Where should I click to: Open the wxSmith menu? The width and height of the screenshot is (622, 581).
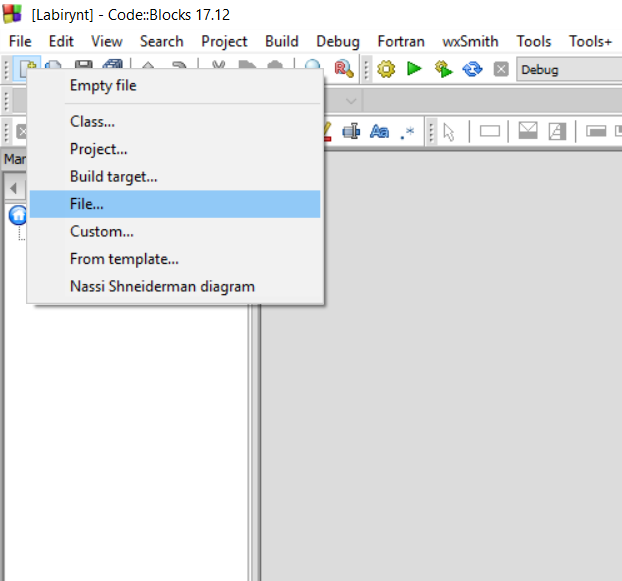click(470, 41)
